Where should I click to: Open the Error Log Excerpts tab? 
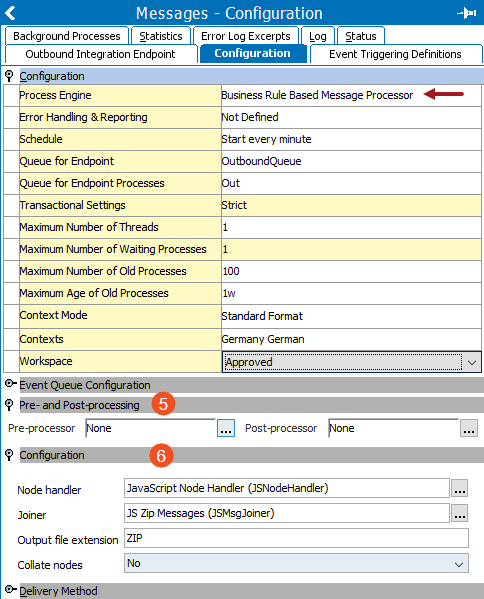point(246,36)
